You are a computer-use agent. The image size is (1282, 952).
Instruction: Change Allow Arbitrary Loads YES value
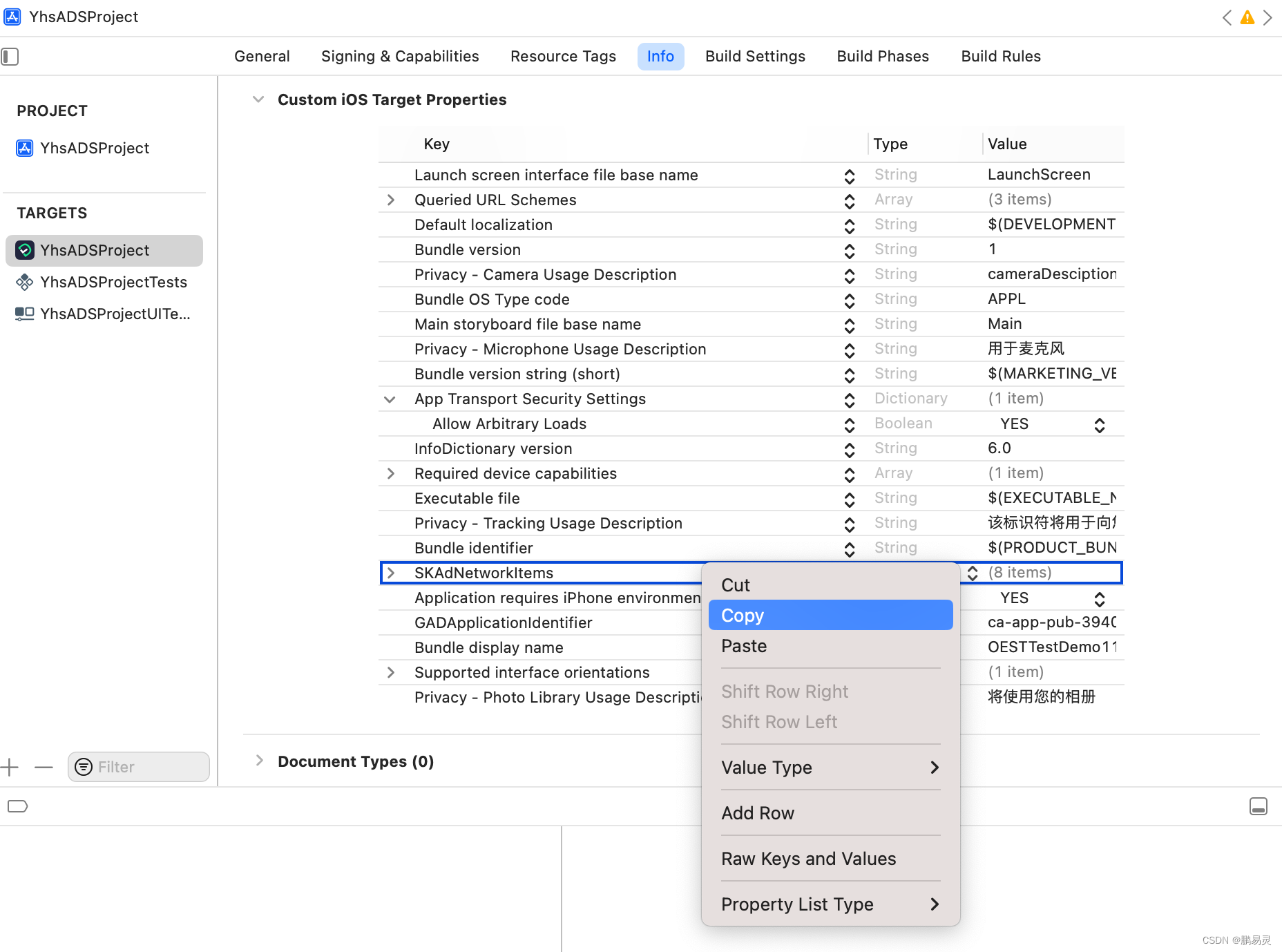[1099, 425]
